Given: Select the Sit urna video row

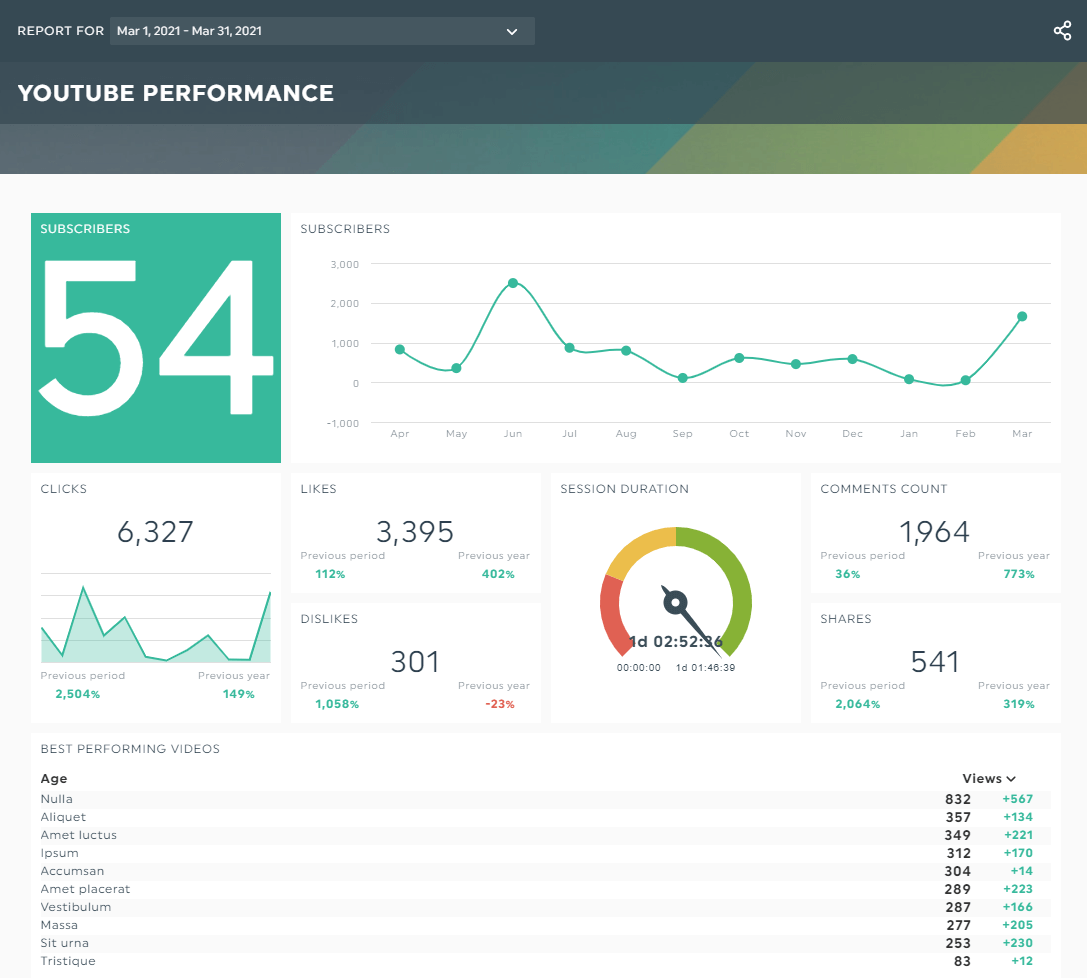Looking at the screenshot, I should point(546,943).
